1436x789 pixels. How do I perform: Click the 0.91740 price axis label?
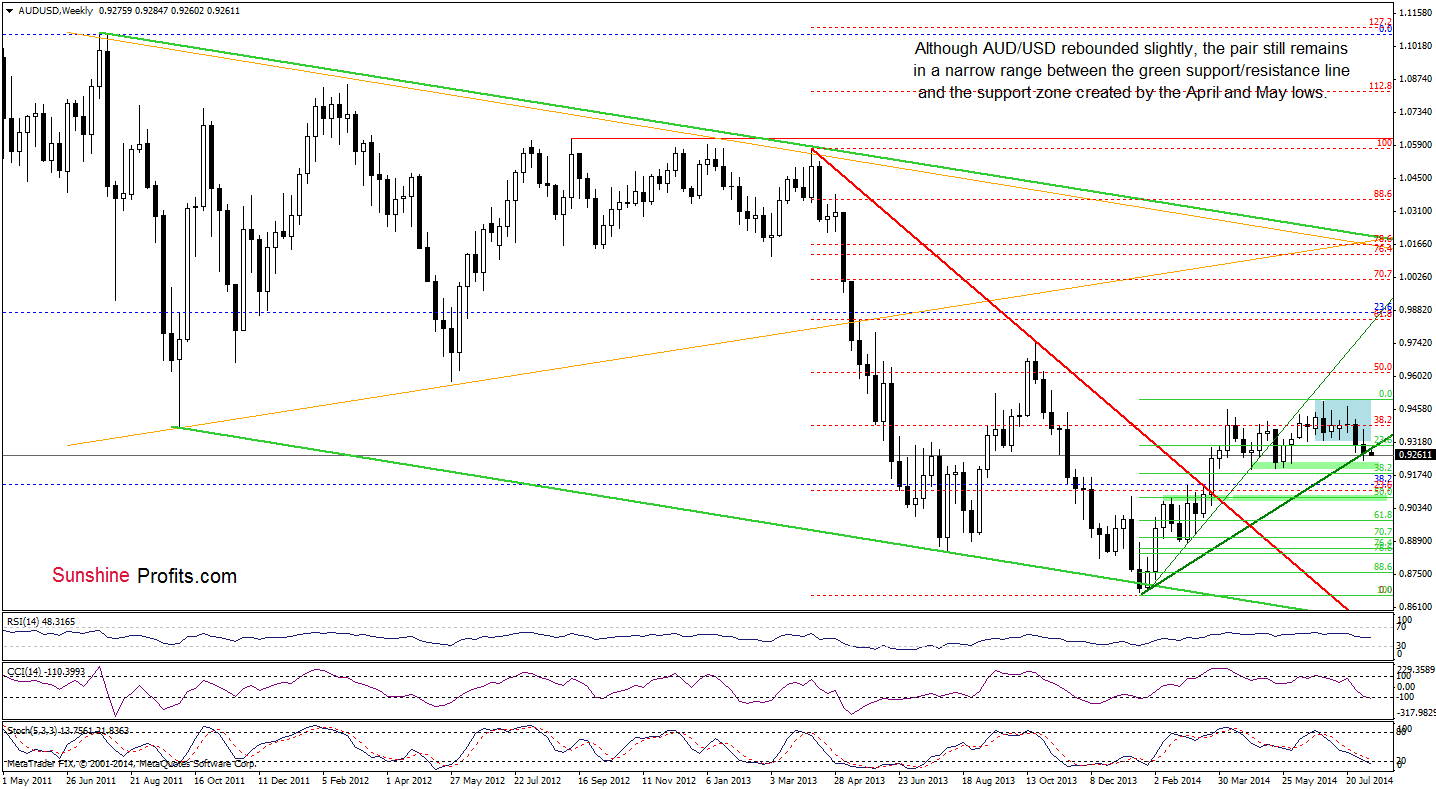[x=1416, y=475]
